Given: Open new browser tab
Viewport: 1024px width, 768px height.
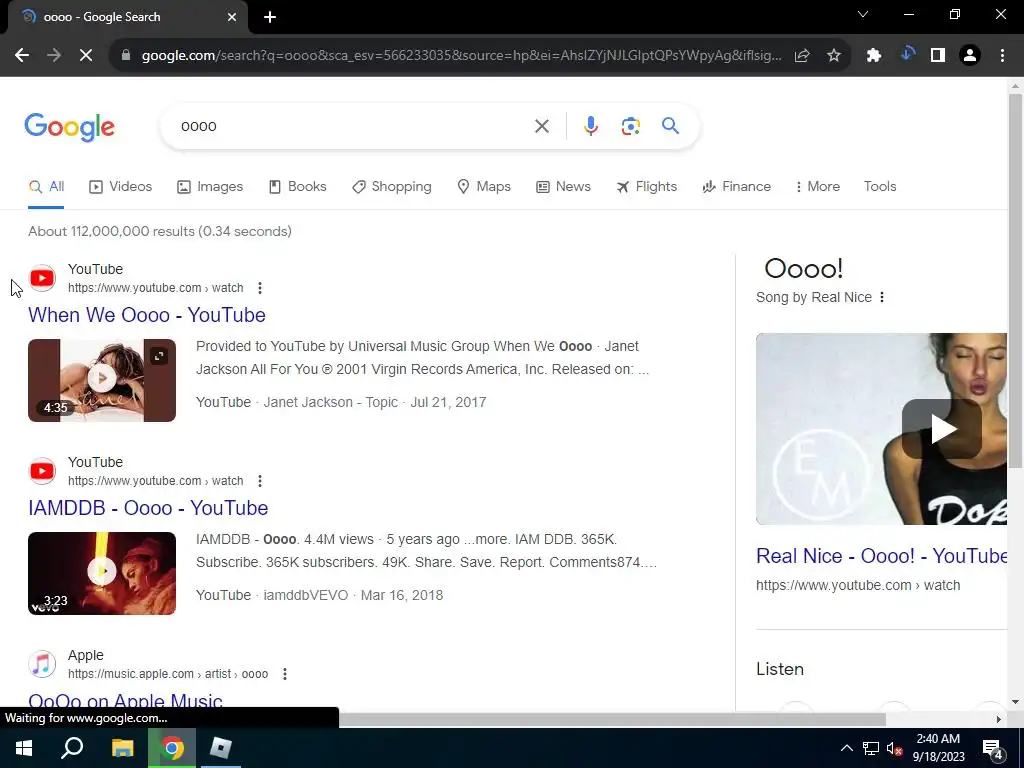Looking at the screenshot, I should [x=270, y=17].
